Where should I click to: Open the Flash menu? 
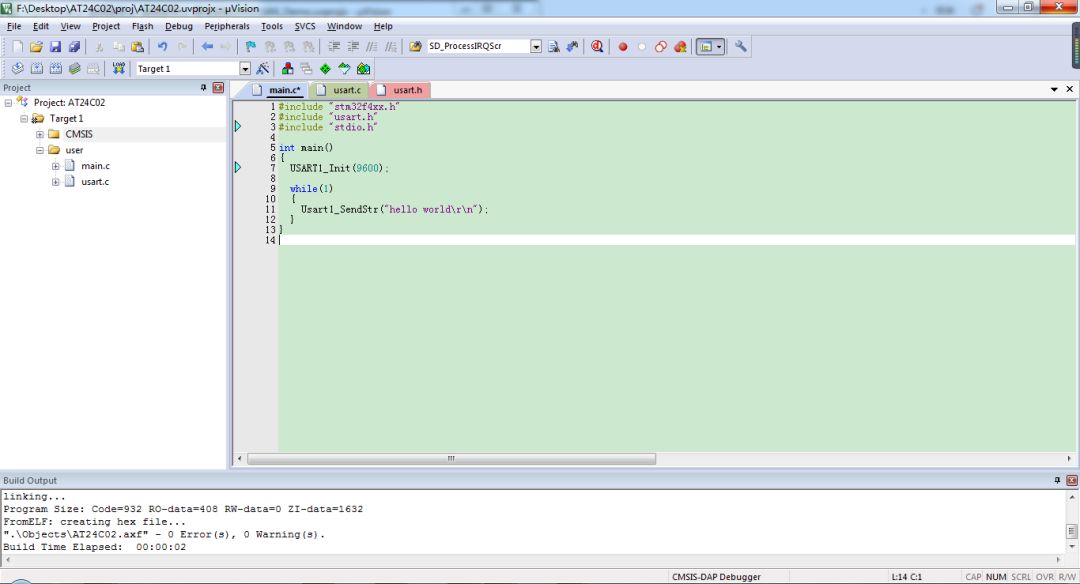(142, 26)
